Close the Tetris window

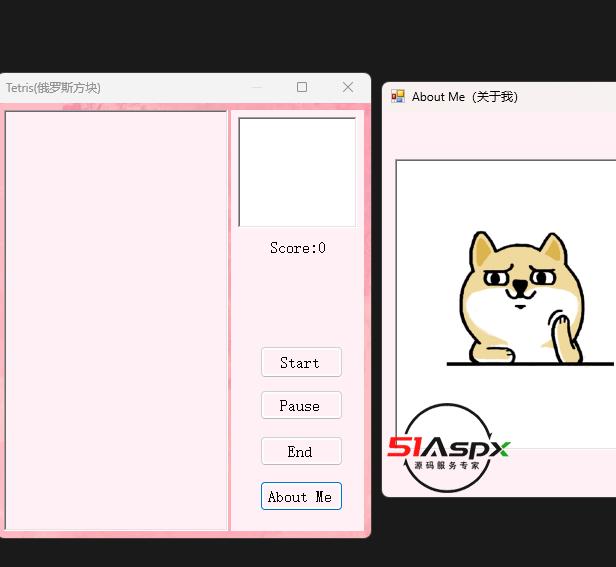click(x=348, y=87)
